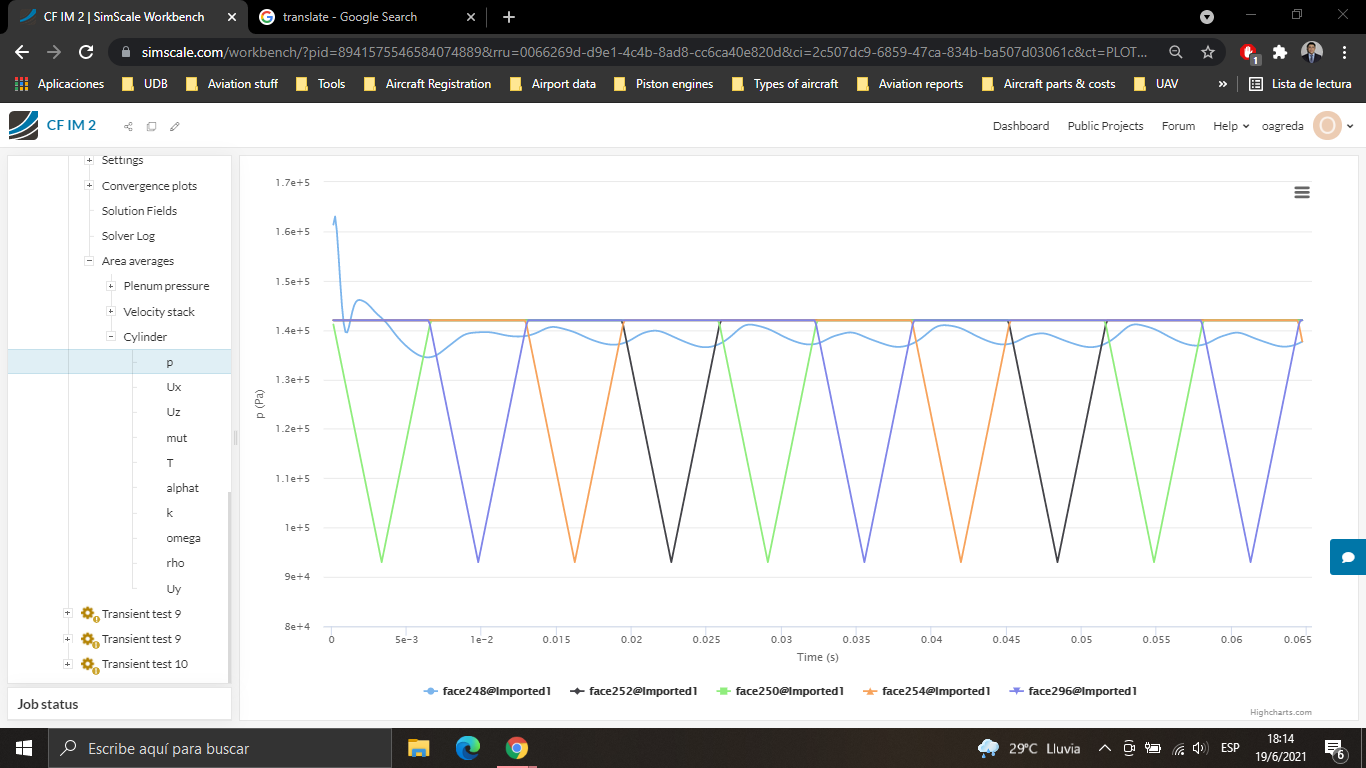Viewport: 1366px width, 768px height.
Task: Open Job status panel
Action: 119,704
